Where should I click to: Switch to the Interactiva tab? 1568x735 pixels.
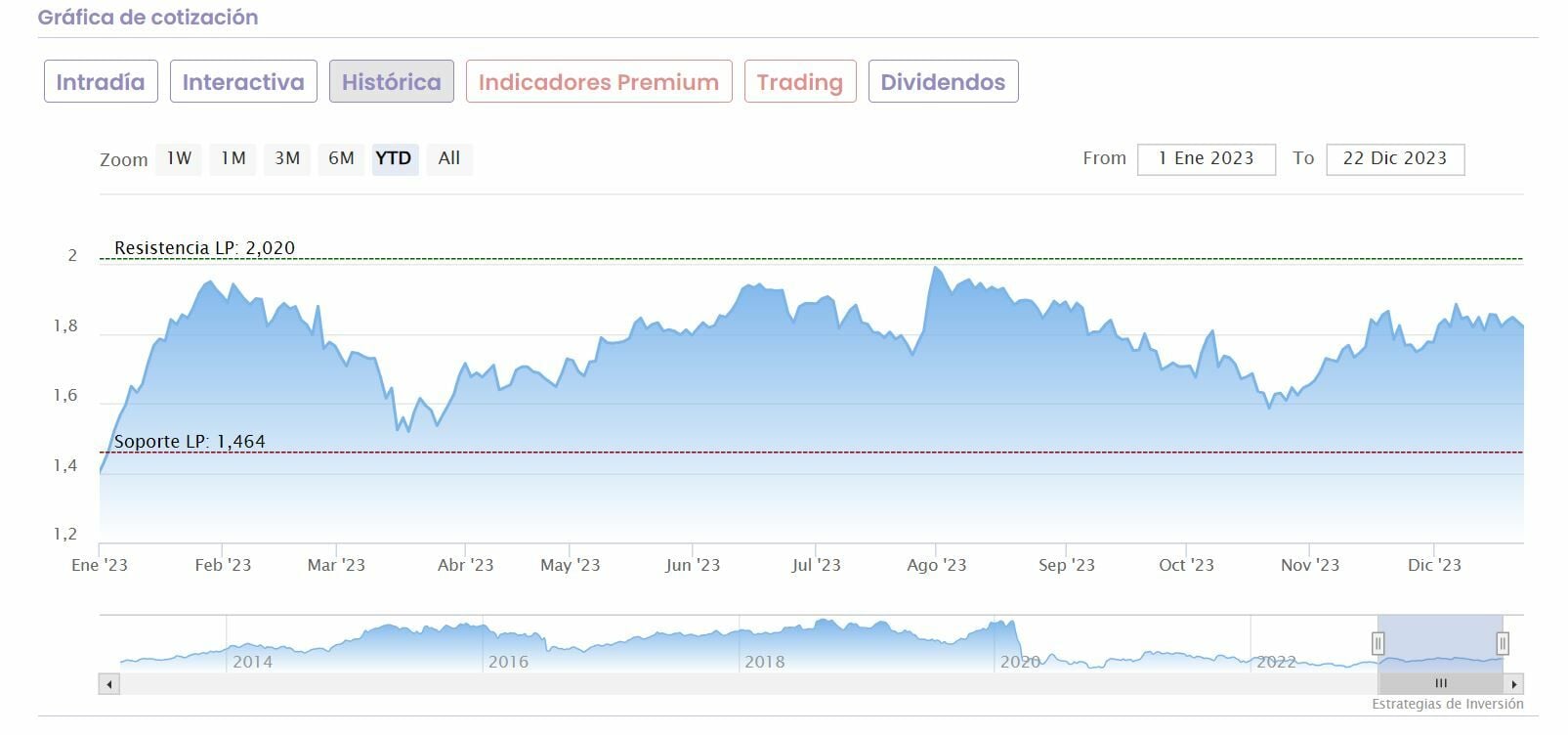243,82
